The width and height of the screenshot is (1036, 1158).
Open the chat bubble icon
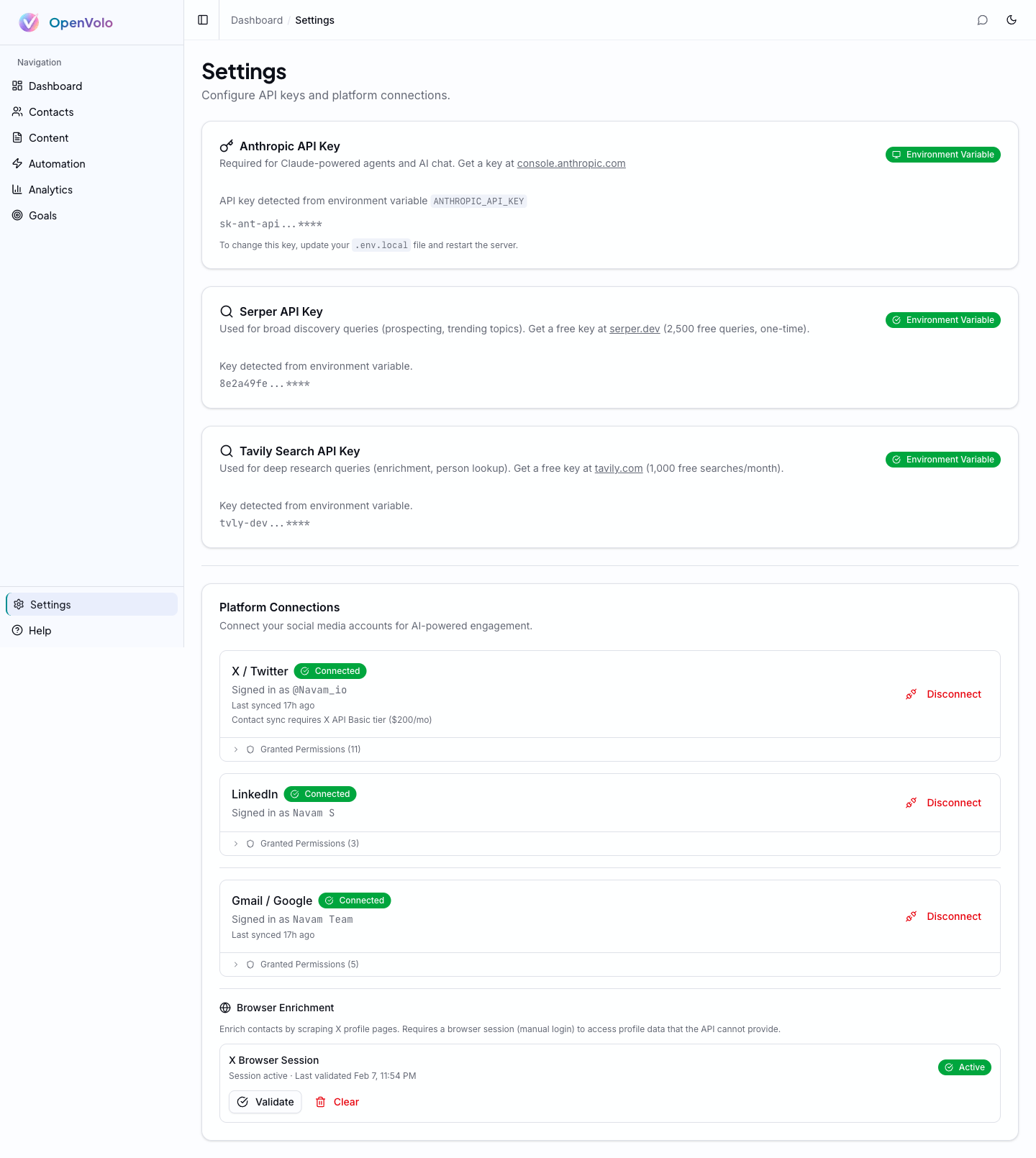pos(983,20)
